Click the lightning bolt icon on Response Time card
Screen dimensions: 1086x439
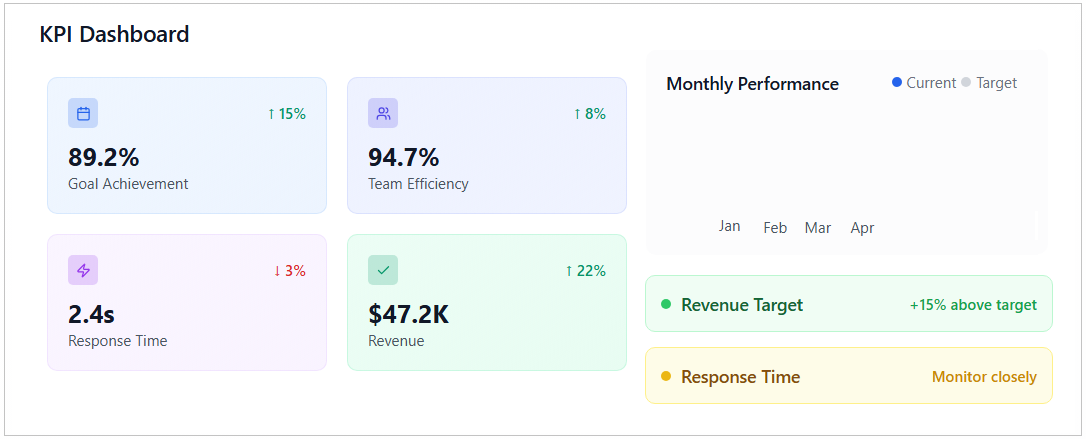(x=83, y=271)
